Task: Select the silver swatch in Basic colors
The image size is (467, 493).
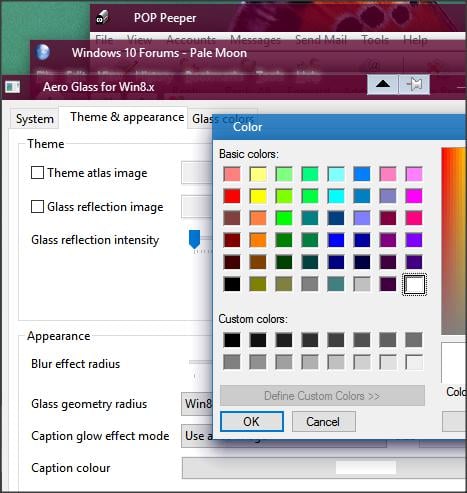Action: tap(362, 284)
